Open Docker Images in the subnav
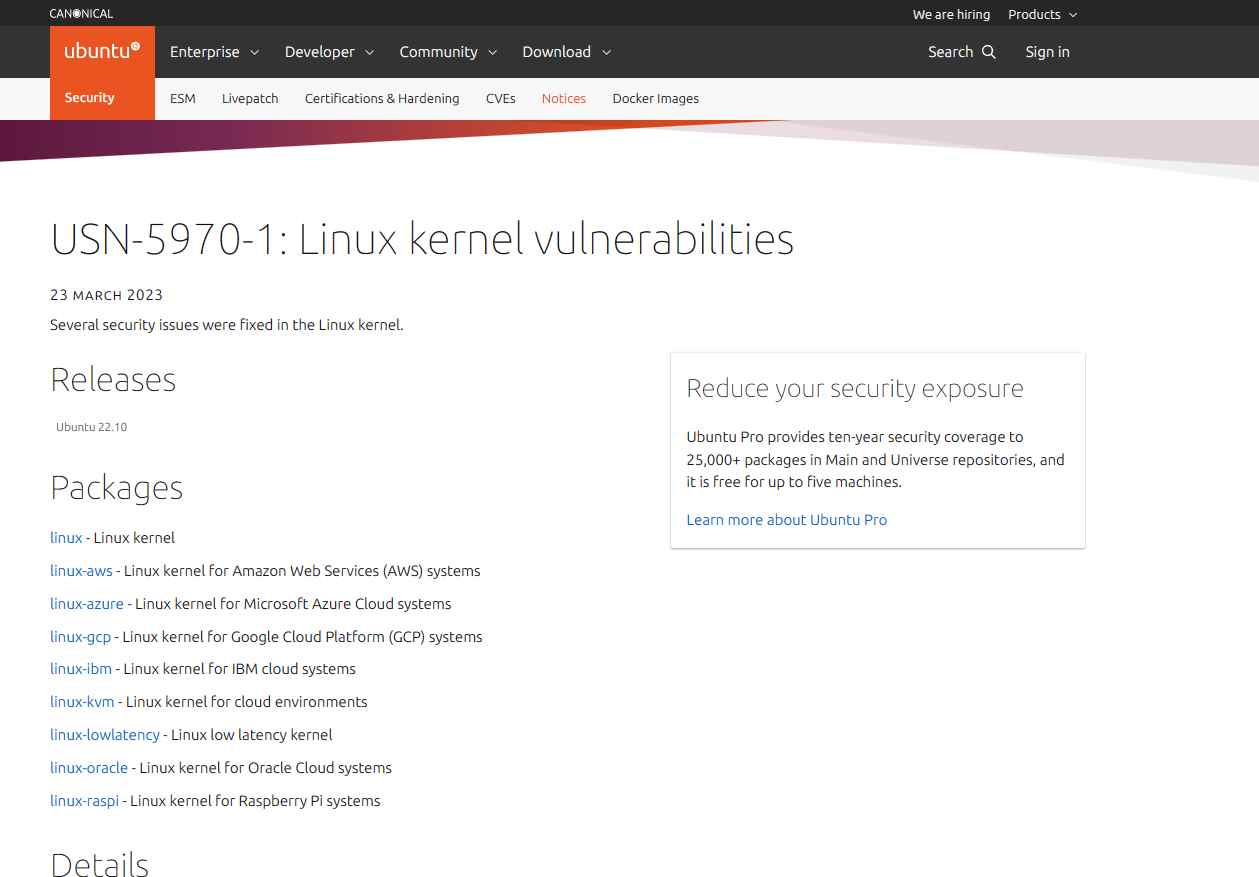Viewport: 1259px width, 877px height. tap(655, 98)
